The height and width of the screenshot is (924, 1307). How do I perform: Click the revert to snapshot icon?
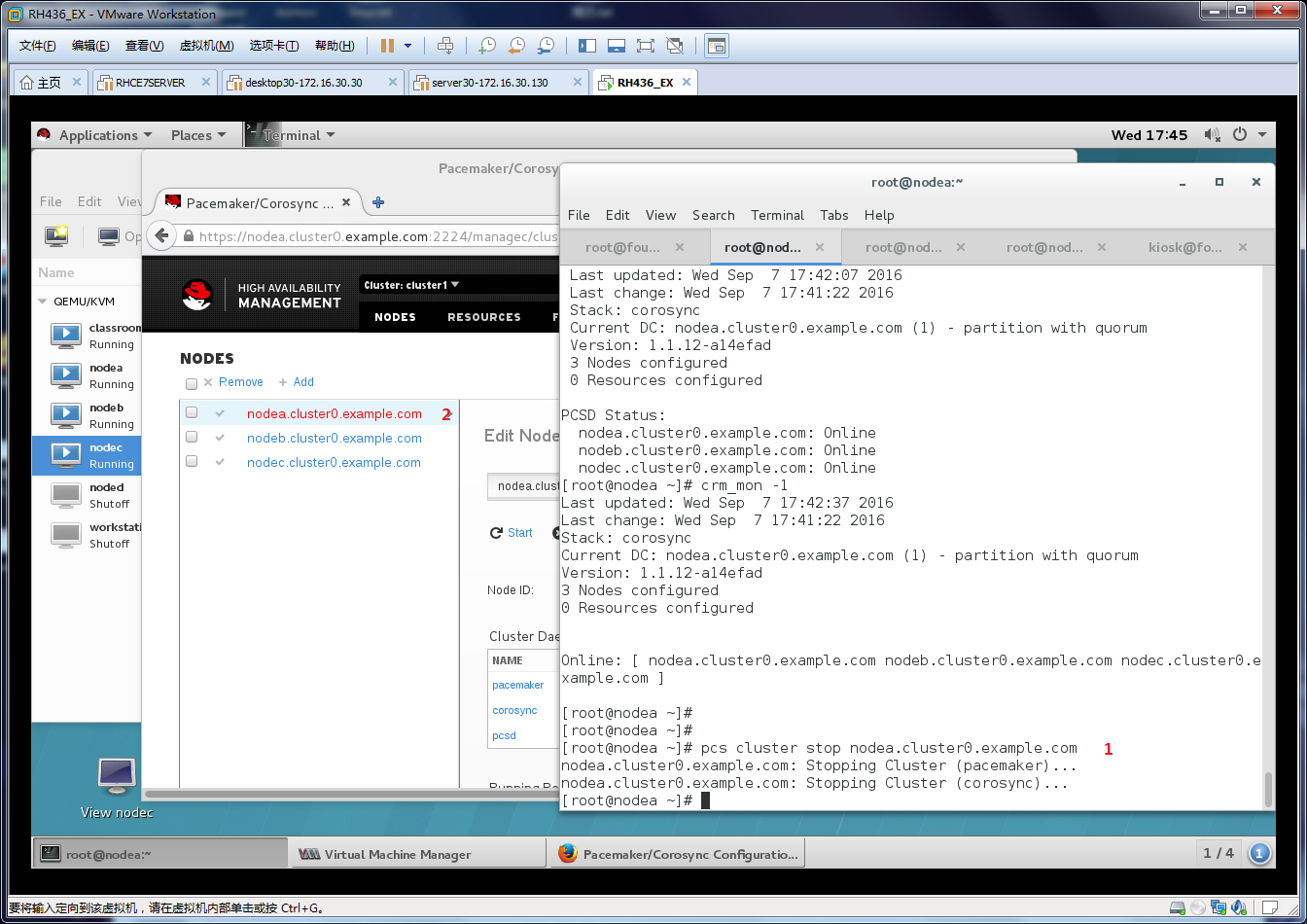(x=516, y=46)
